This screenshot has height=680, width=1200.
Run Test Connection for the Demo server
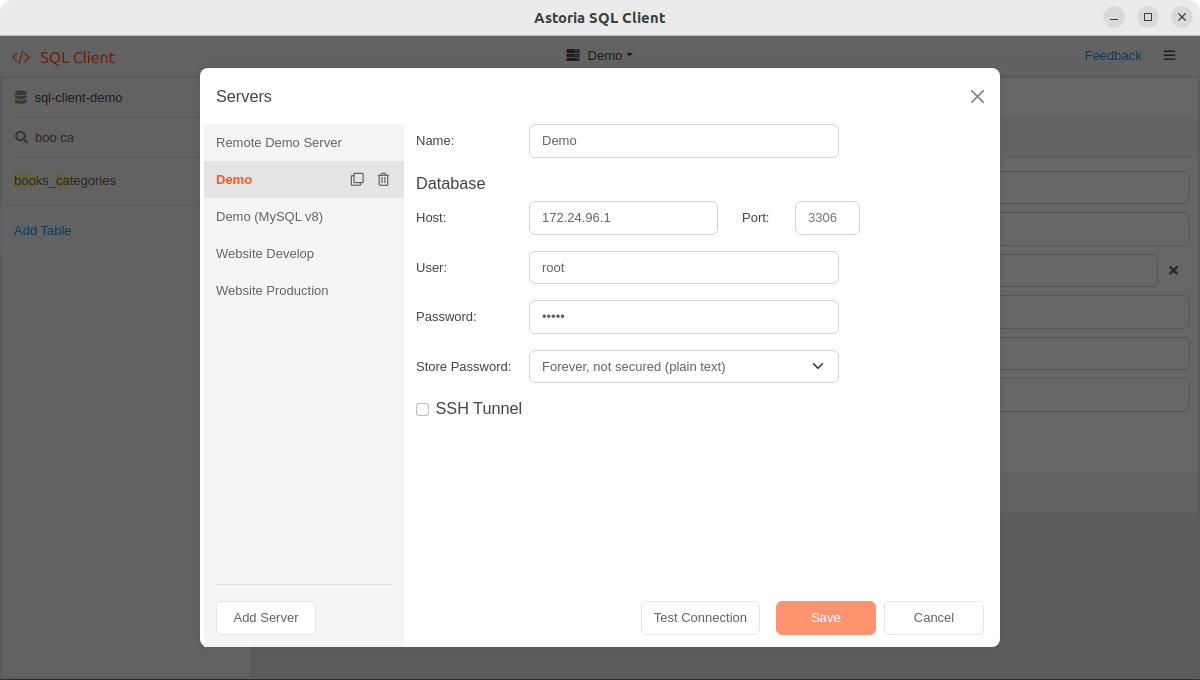(x=700, y=617)
